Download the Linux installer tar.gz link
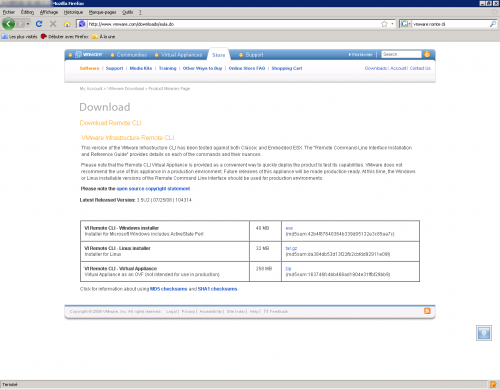500x390 pixels. tap(291, 248)
